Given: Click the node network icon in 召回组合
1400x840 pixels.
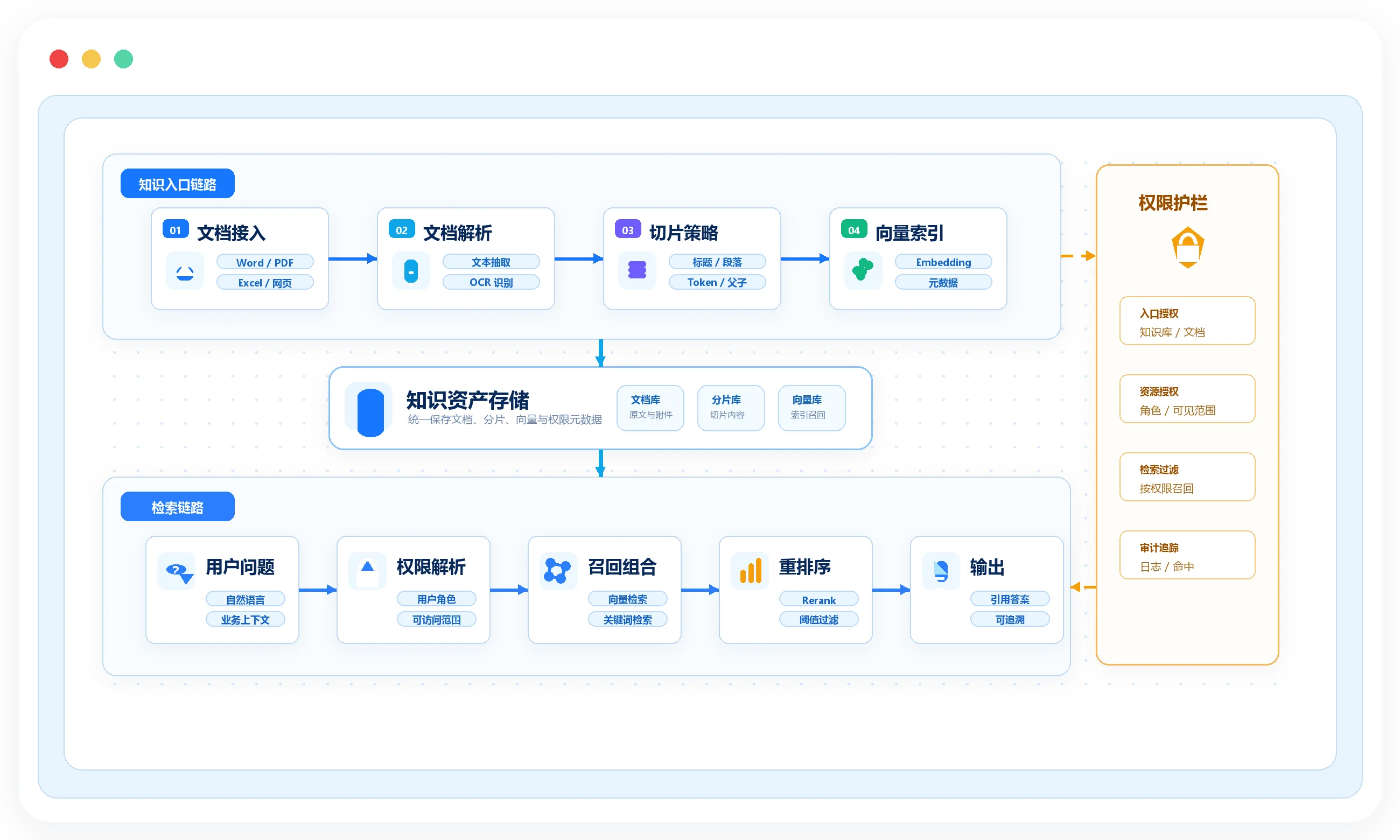Looking at the screenshot, I should [556, 571].
